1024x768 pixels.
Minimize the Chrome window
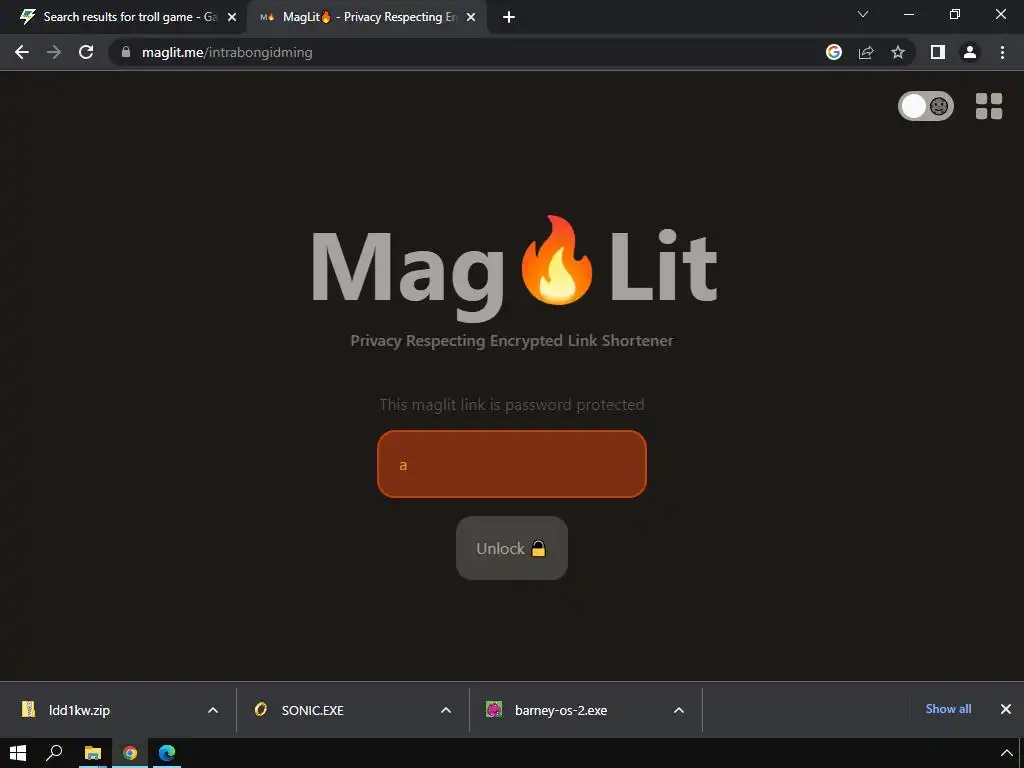click(908, 14)
